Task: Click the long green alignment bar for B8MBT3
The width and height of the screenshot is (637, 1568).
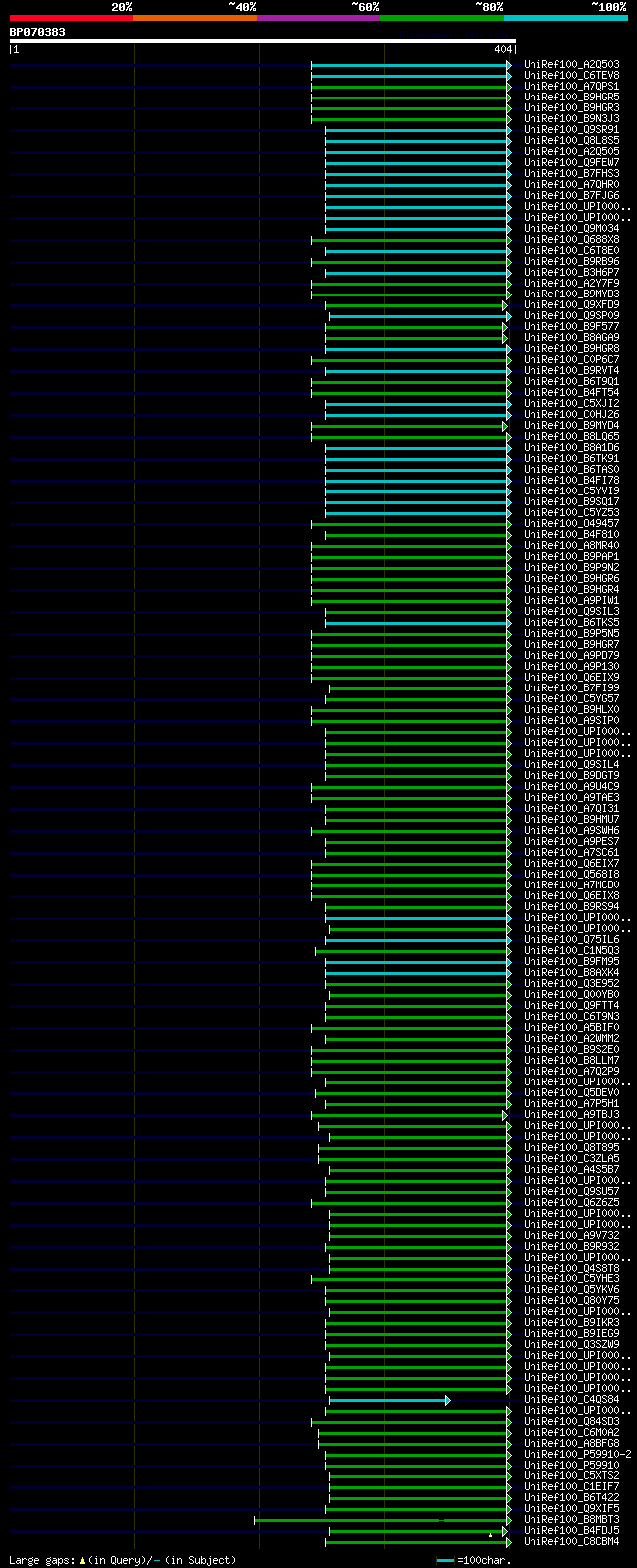Action: click(382, 1520)
